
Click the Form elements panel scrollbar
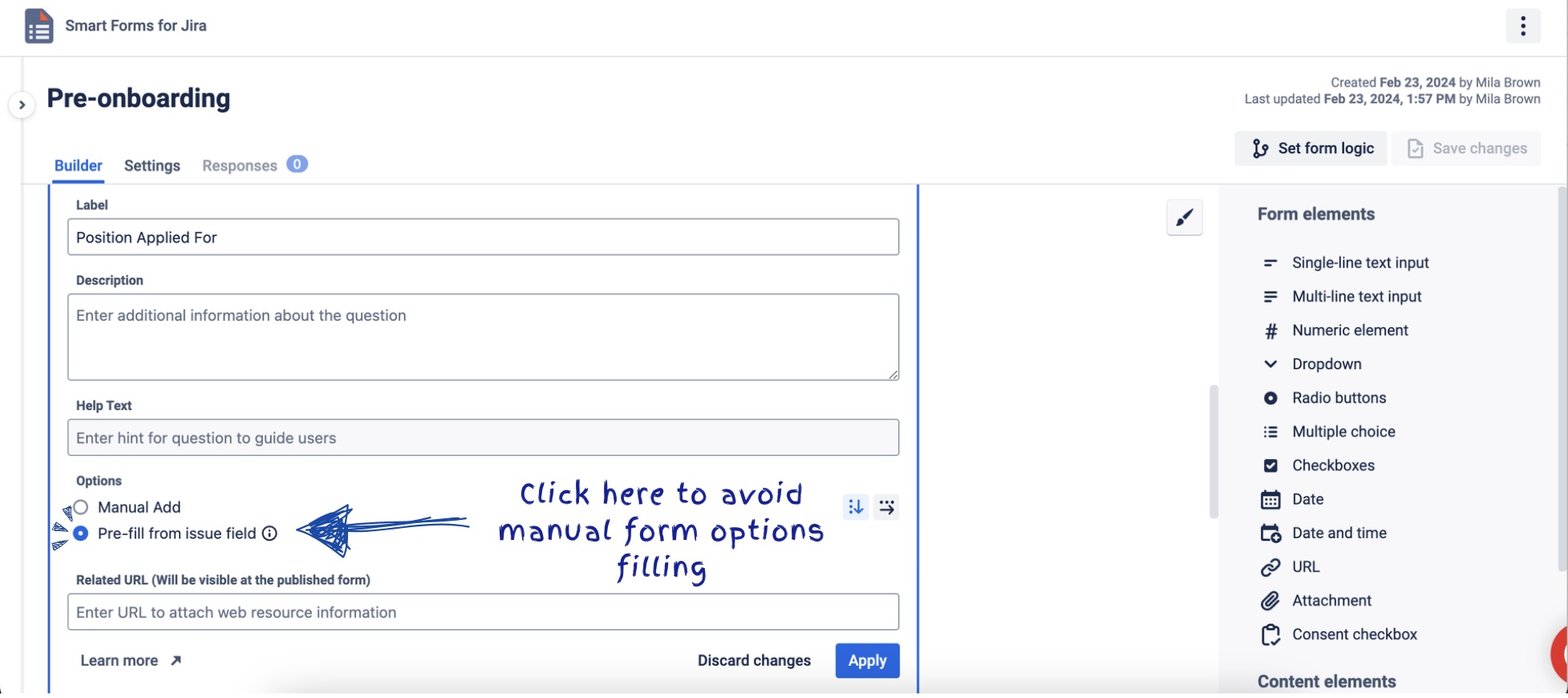coord(1562,377)
